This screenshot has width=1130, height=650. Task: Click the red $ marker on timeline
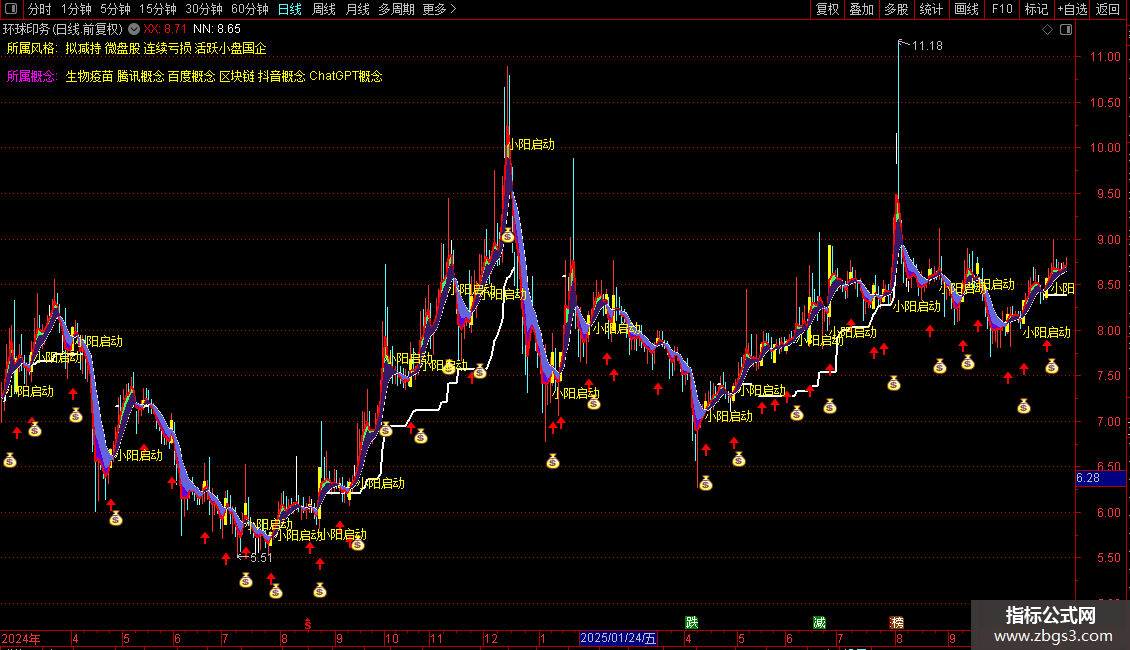(x=308, y=624)
